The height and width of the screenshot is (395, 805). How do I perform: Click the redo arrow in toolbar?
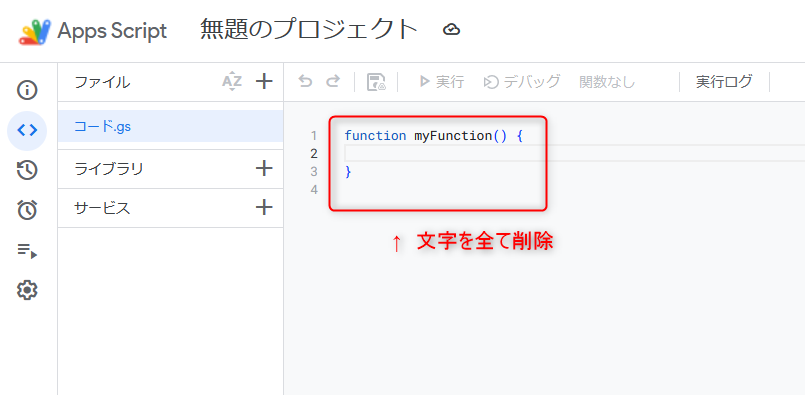(x=334, y=82)
